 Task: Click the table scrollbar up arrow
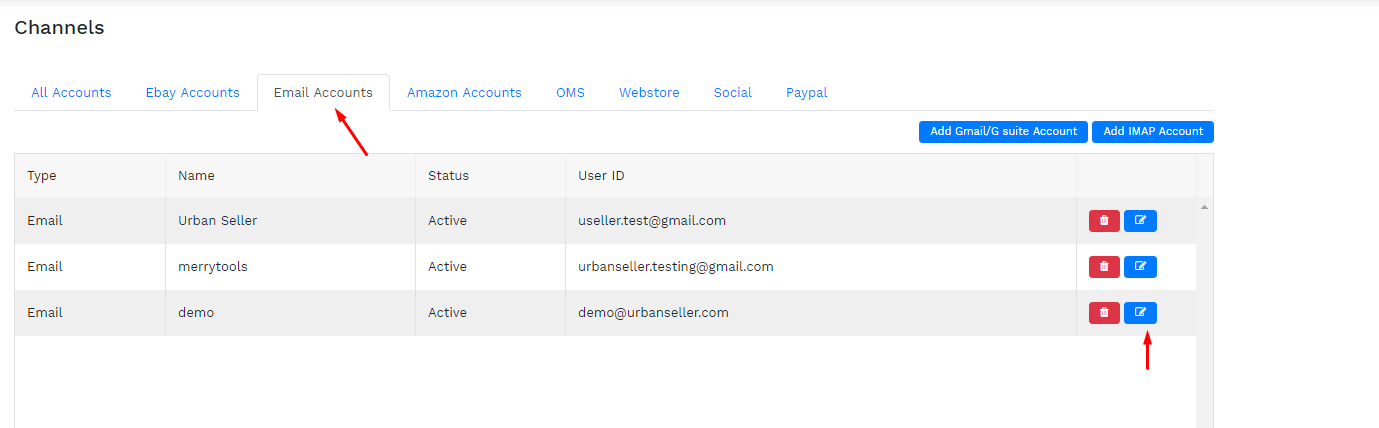1204,207
